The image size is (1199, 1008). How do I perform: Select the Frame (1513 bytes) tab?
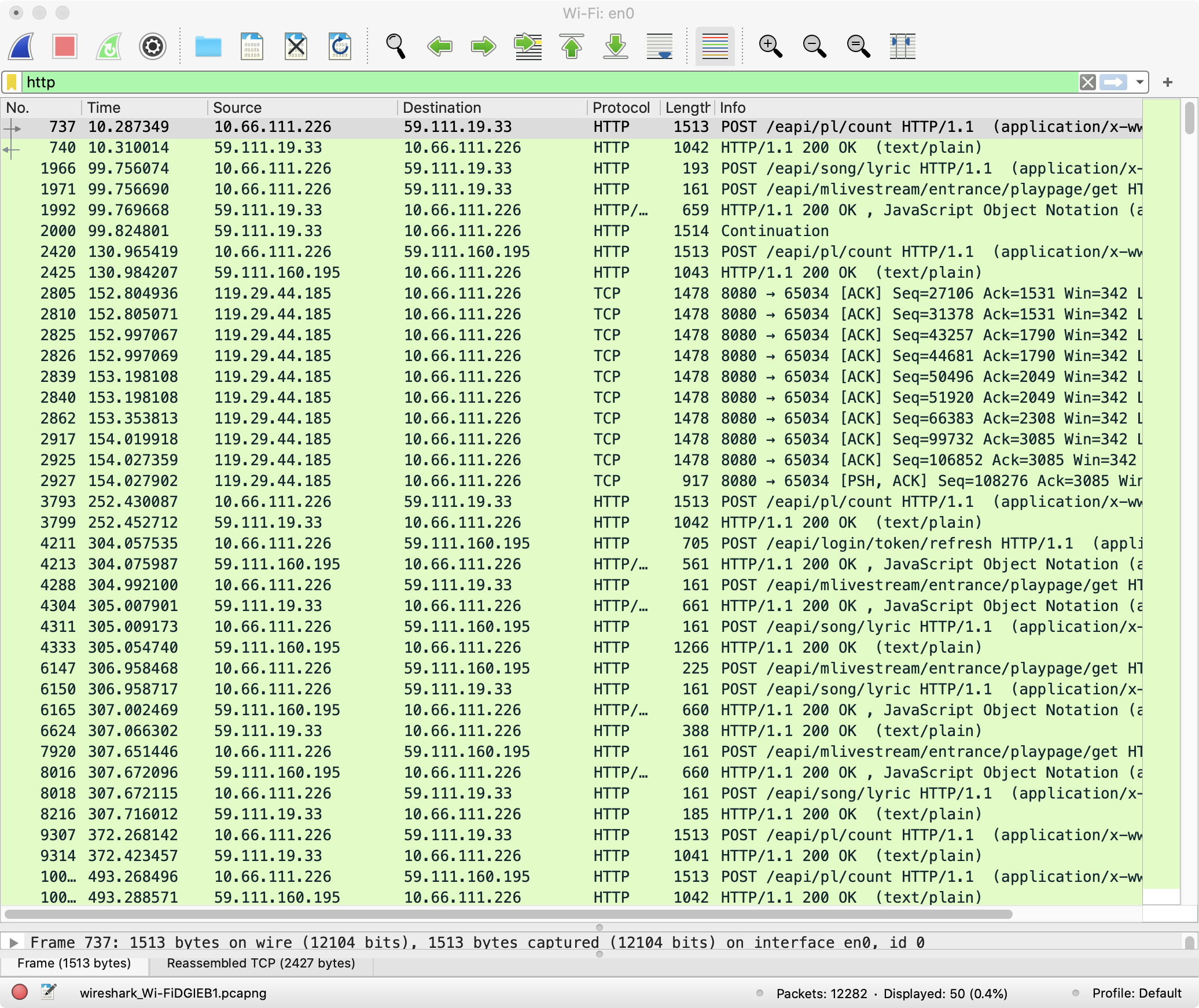pyautogui.click(x=74, y=963)
